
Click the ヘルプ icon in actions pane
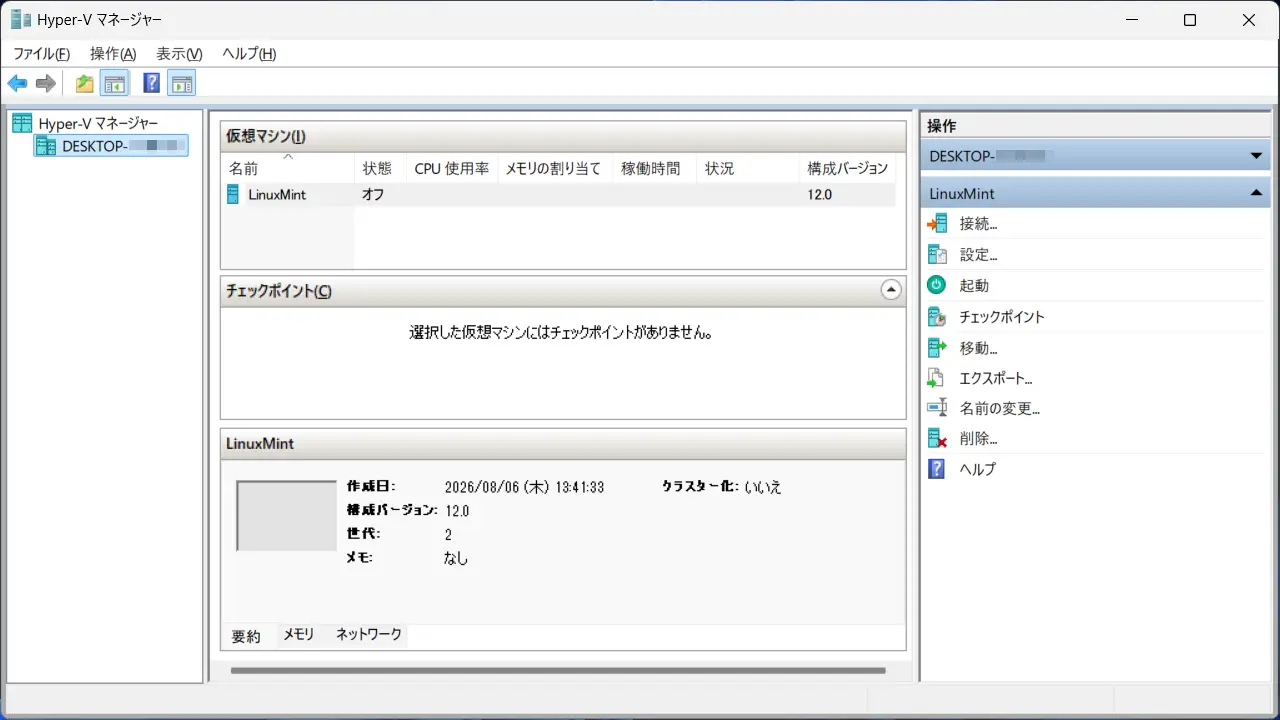pos(937,468)
